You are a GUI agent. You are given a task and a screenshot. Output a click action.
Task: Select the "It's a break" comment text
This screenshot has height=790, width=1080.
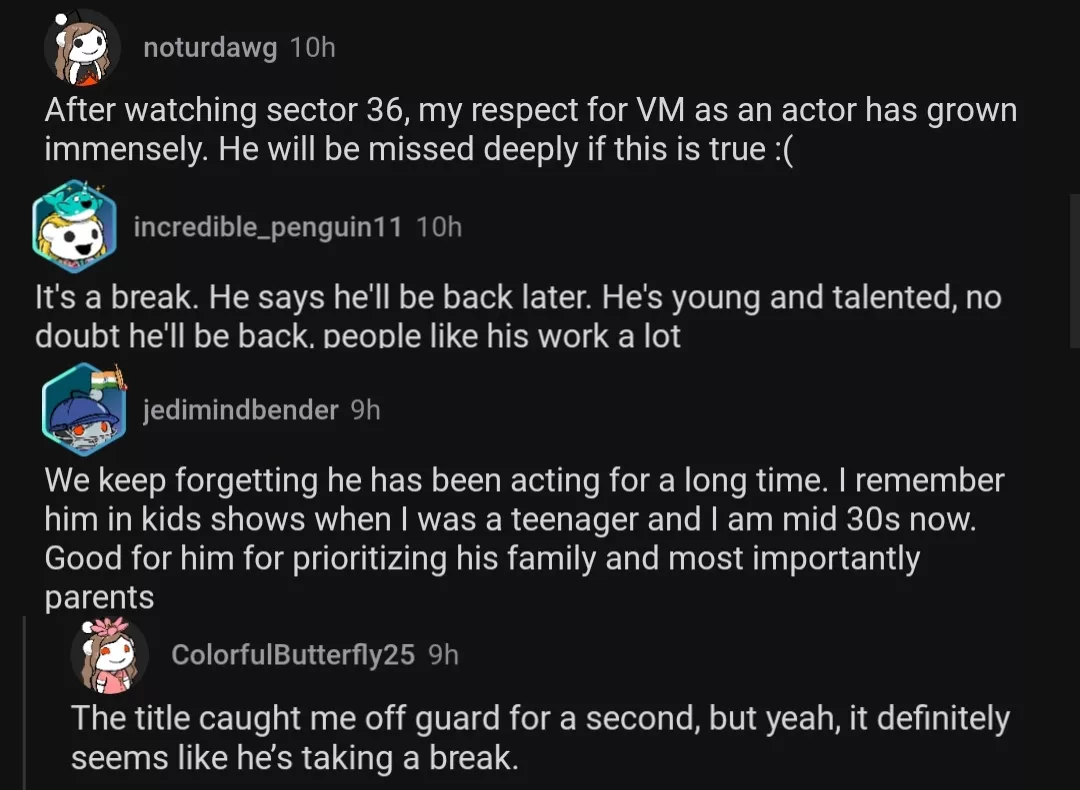pyautogui.click(x=518, y=316)
